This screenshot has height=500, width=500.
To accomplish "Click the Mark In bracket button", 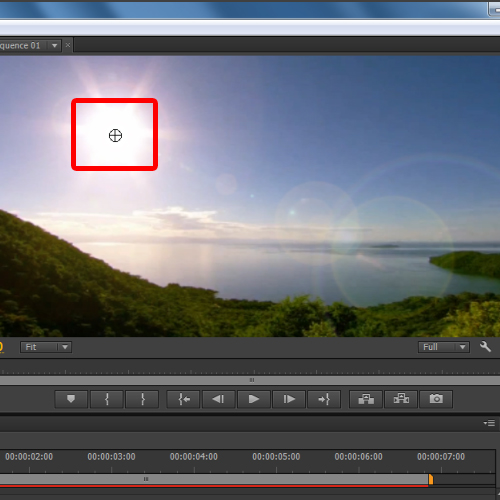I will click(107, 399).
